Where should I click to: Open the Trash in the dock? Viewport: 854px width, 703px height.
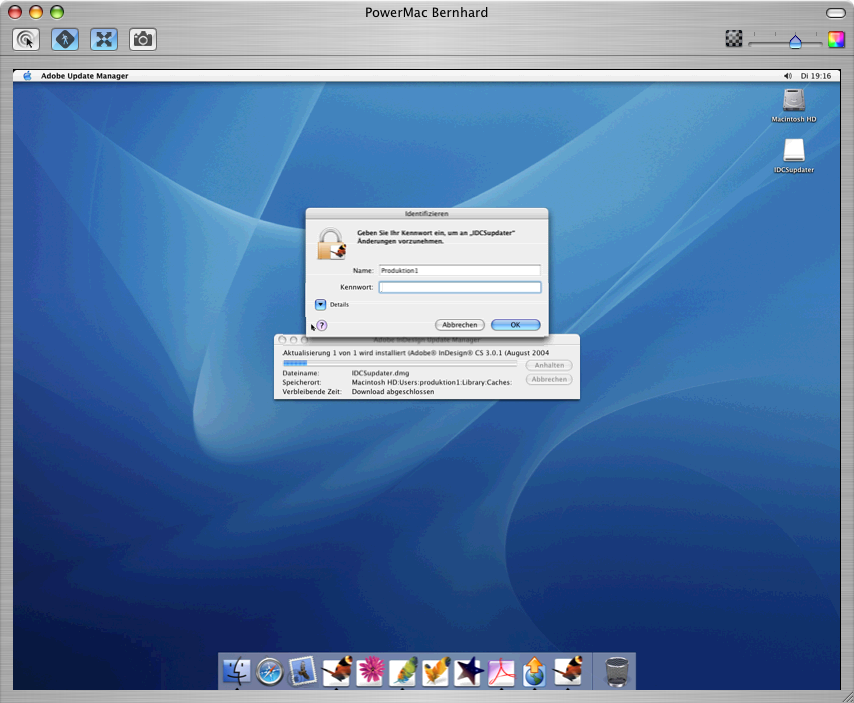click(x=617, y=672)
